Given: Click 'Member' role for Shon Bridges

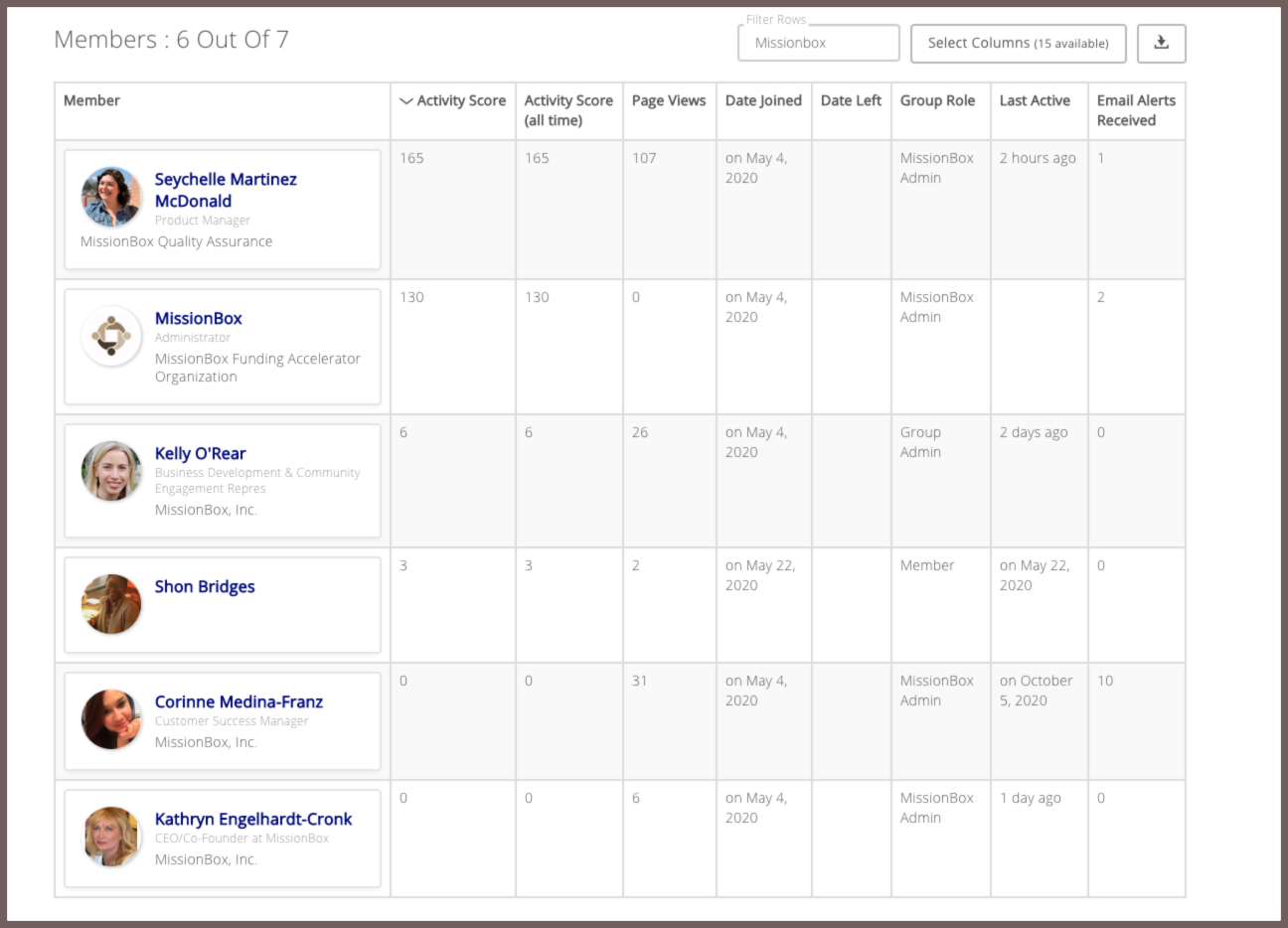Looking at the screenshot, I should click(x=926, y=565).
